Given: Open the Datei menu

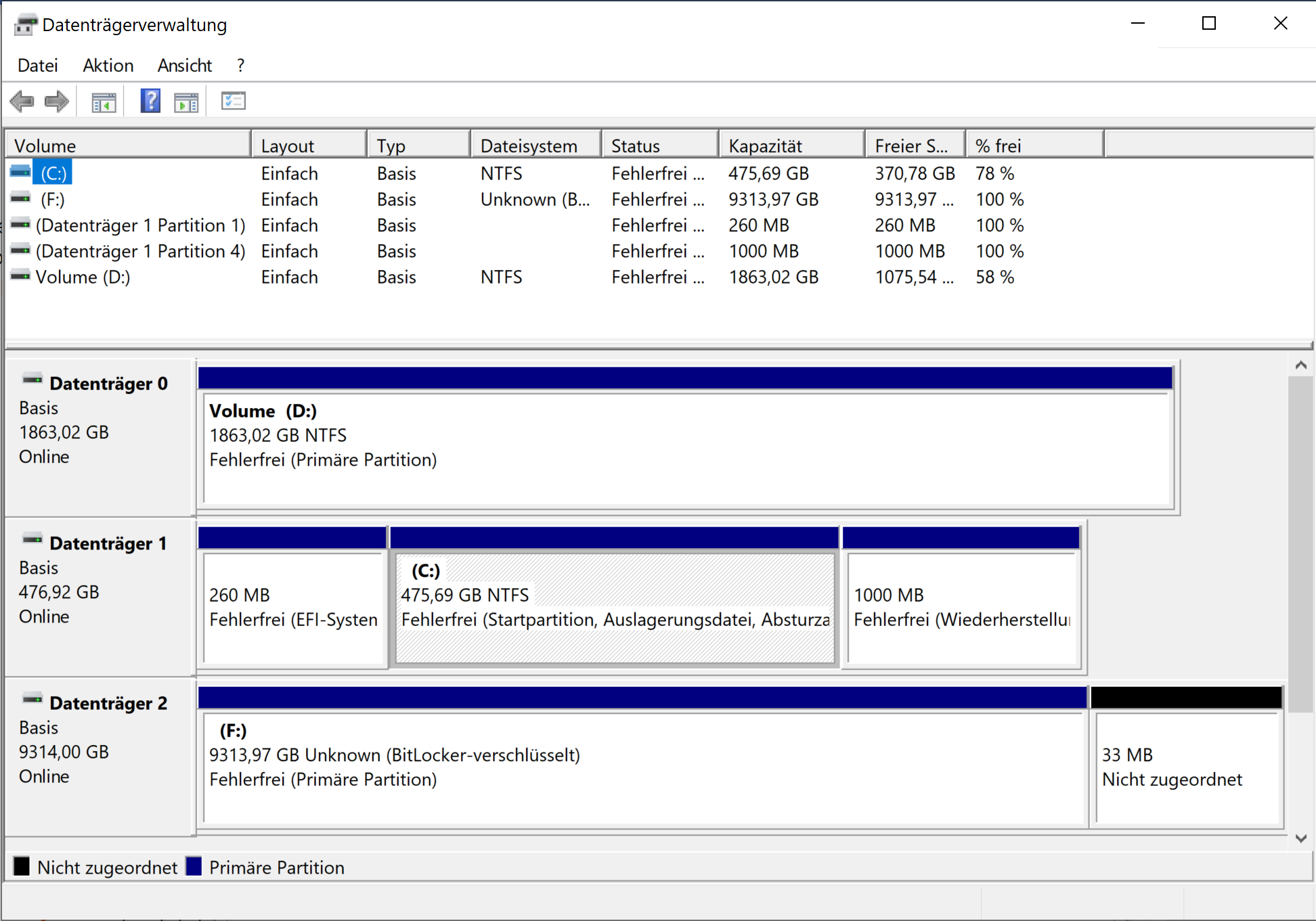Looking at the screenshot, I should click(37, 66).
